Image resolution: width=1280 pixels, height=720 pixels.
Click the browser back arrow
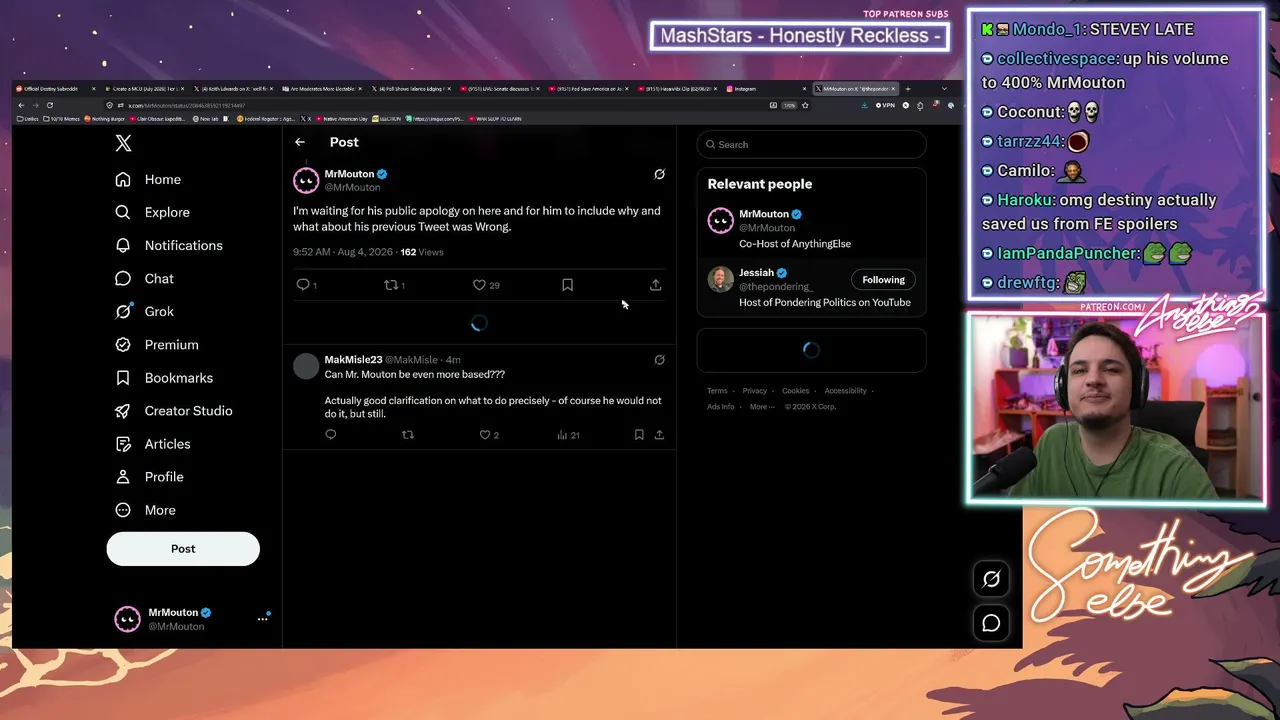[21, 105]
